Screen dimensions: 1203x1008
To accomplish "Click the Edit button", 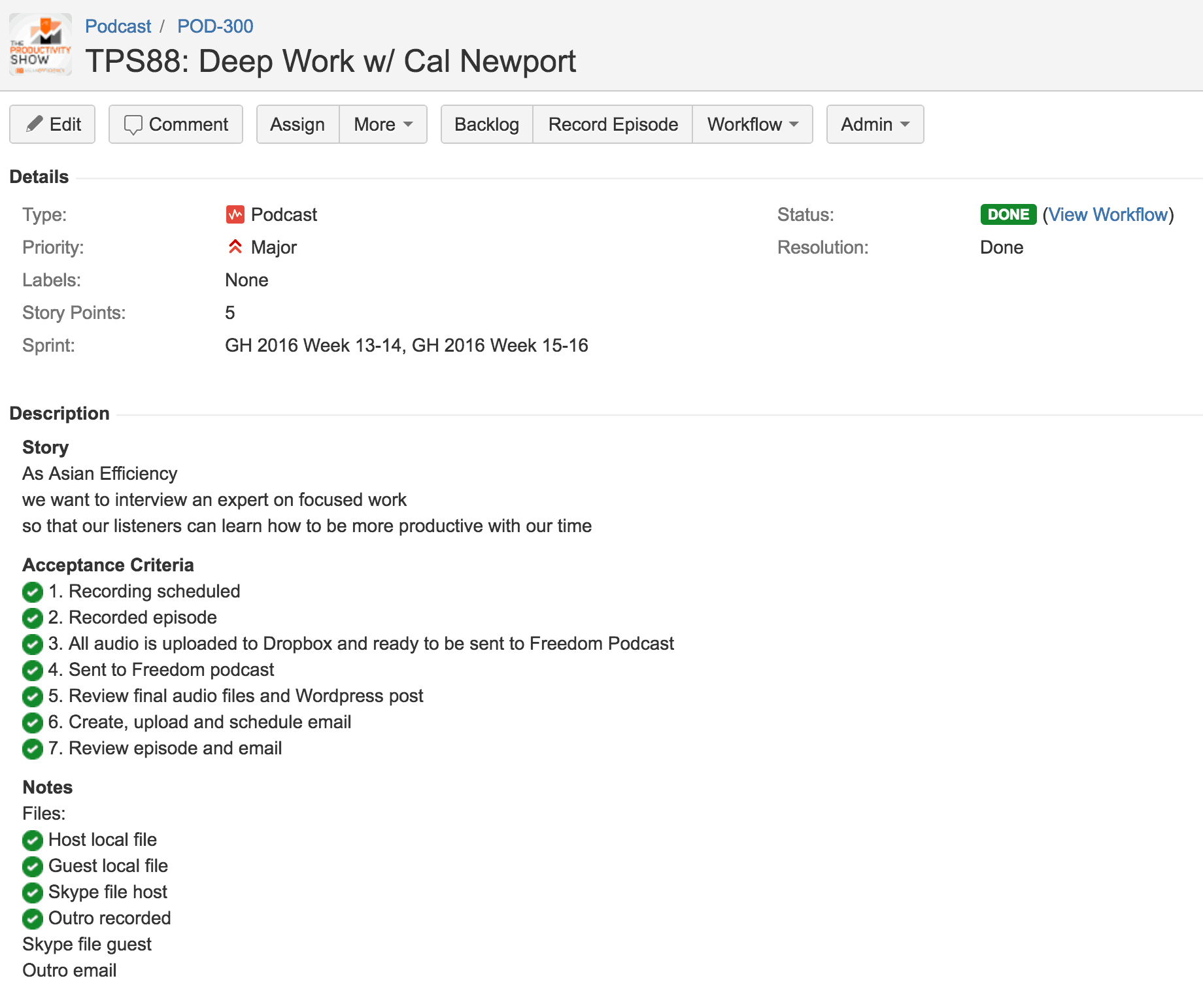I will [x=52, y=124].
